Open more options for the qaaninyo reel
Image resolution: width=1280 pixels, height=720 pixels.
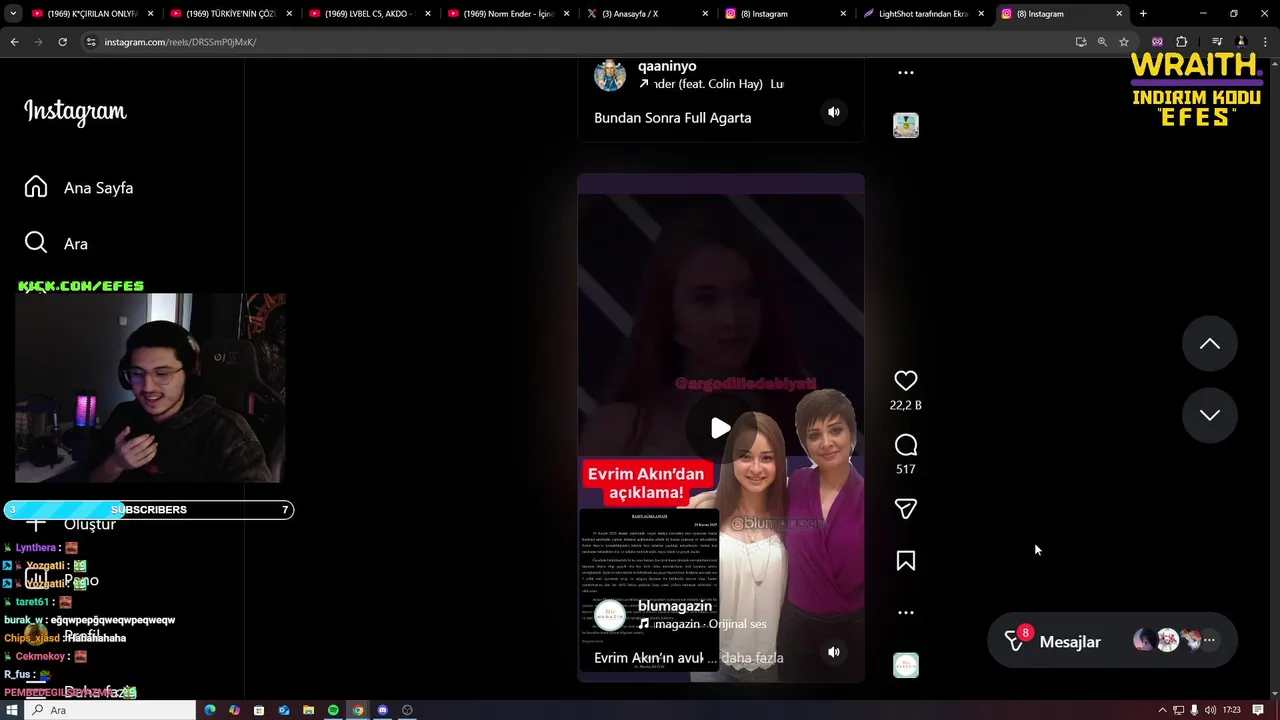coord(905,72)
